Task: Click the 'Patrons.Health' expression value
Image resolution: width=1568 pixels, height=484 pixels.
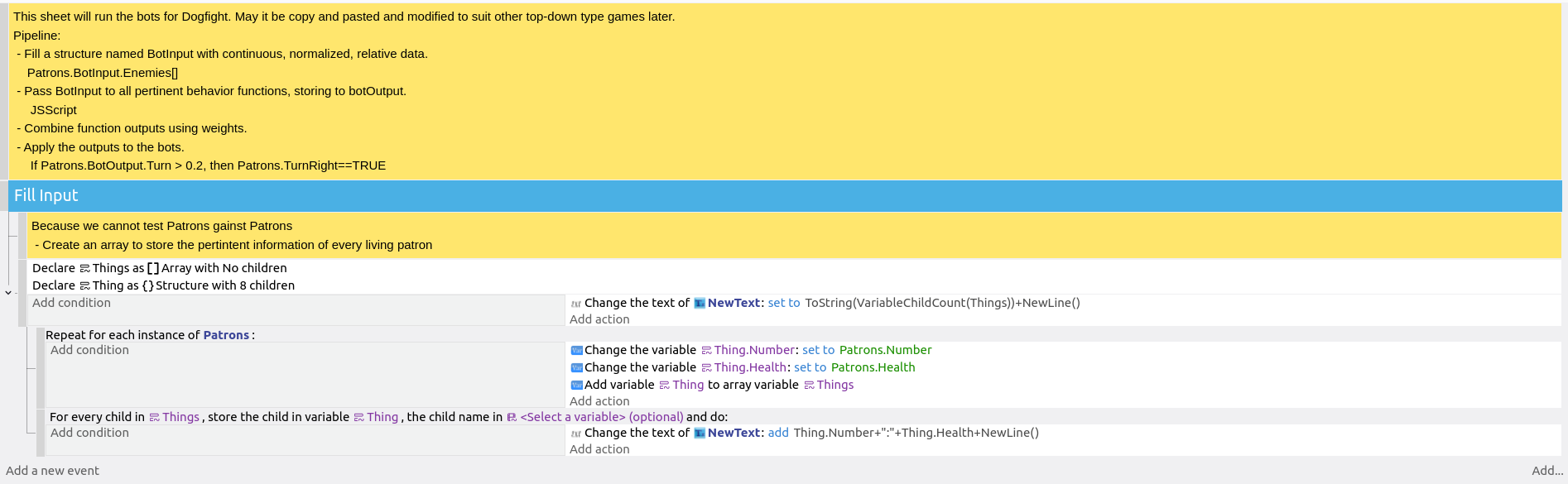Action: pyautogui.click(x=873, y=368)
